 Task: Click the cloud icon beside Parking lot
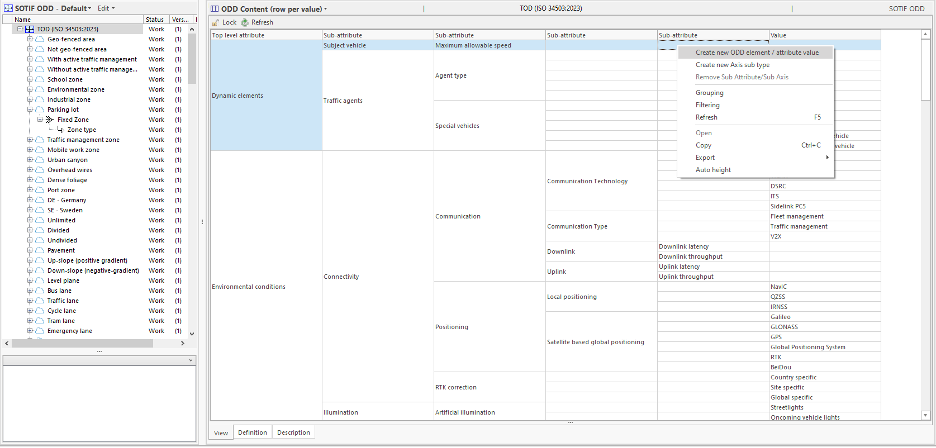coord(40,109)
